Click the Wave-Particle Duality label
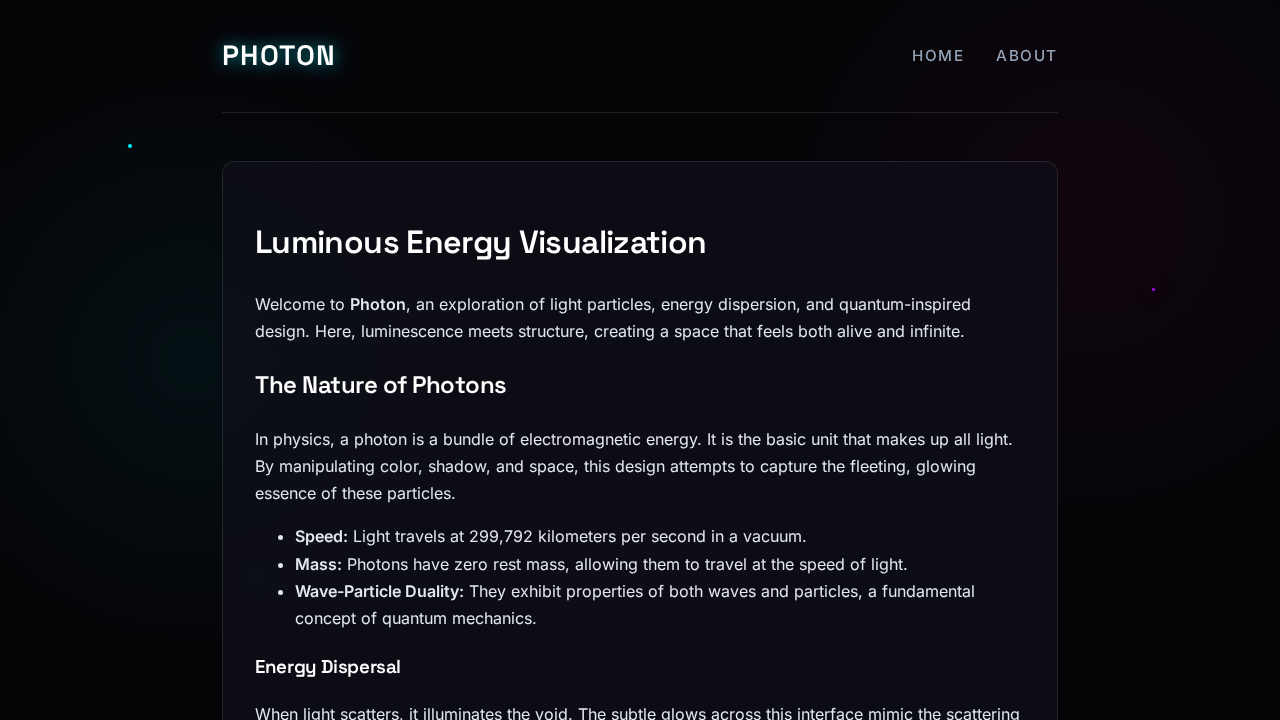Viewport: 1280px width, 720px height. [379, 590]
